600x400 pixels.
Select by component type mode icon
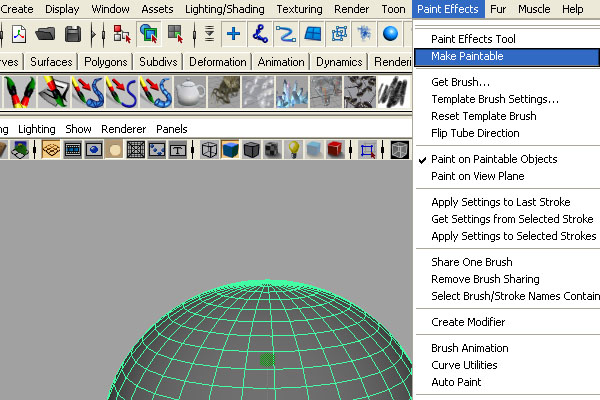tap(175, 34)
